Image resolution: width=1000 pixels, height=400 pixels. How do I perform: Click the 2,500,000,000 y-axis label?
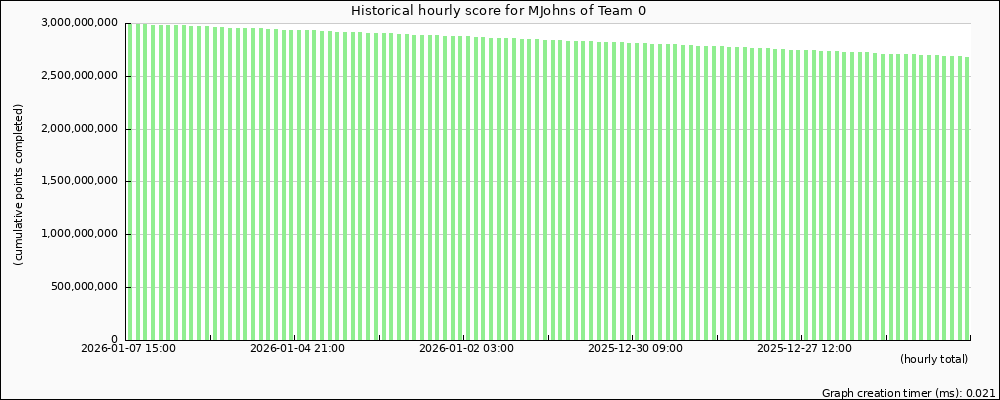(x=81, y=76)
